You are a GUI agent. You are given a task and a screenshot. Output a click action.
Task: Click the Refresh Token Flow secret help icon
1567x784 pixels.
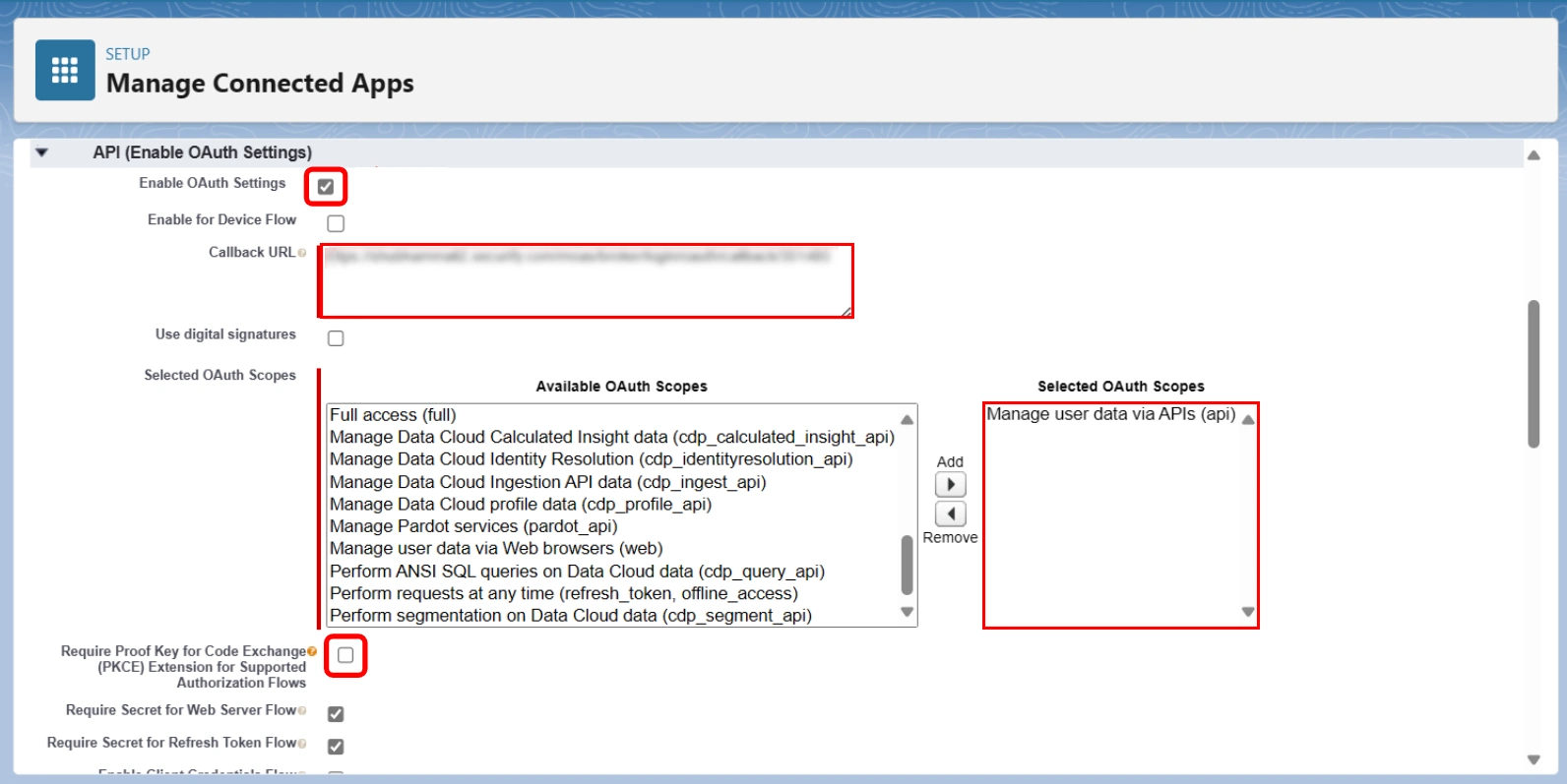point(302,743)
